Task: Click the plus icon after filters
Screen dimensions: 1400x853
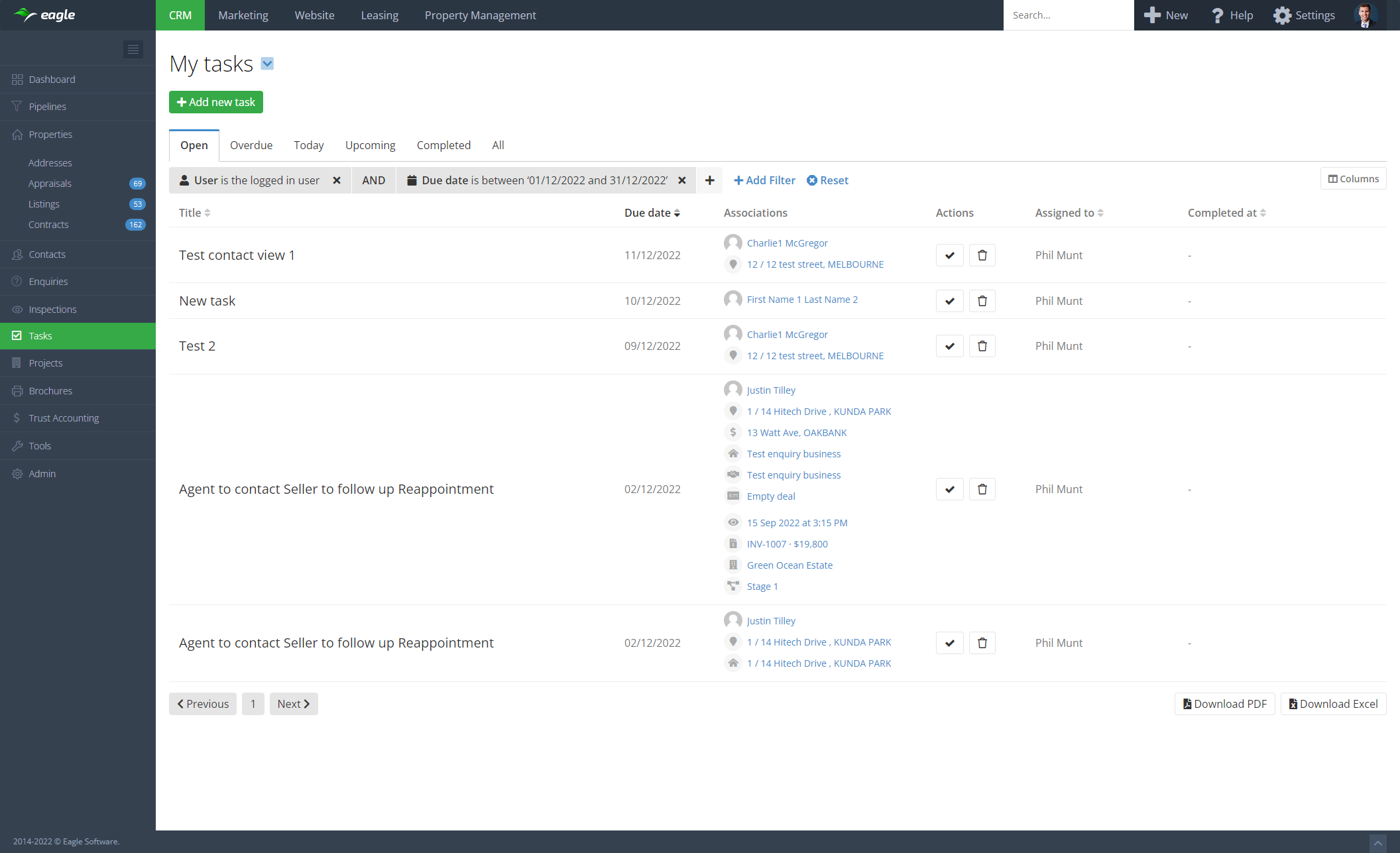Action: 709,180
